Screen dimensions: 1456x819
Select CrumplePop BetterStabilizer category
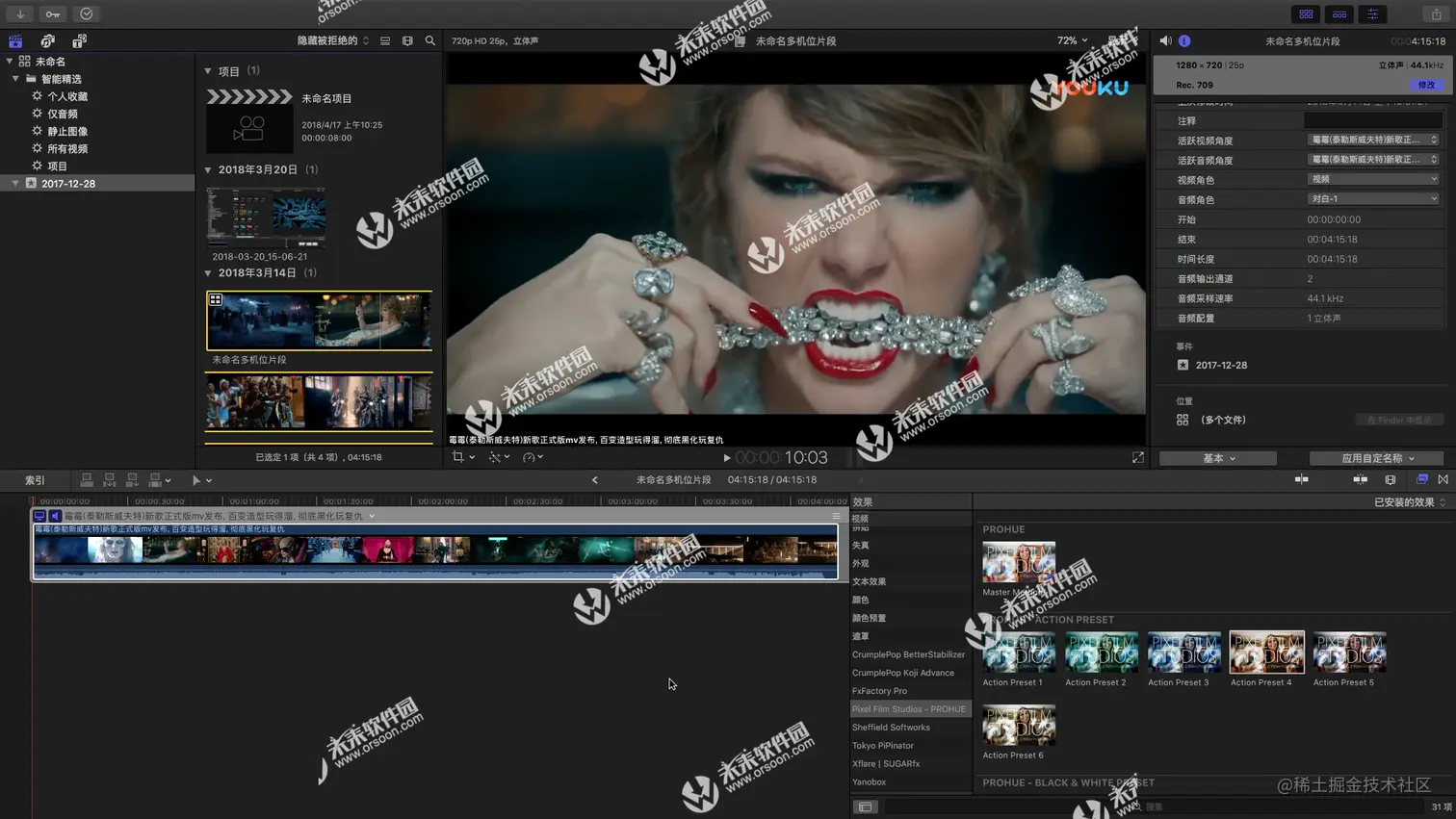[x=908, y=654]
